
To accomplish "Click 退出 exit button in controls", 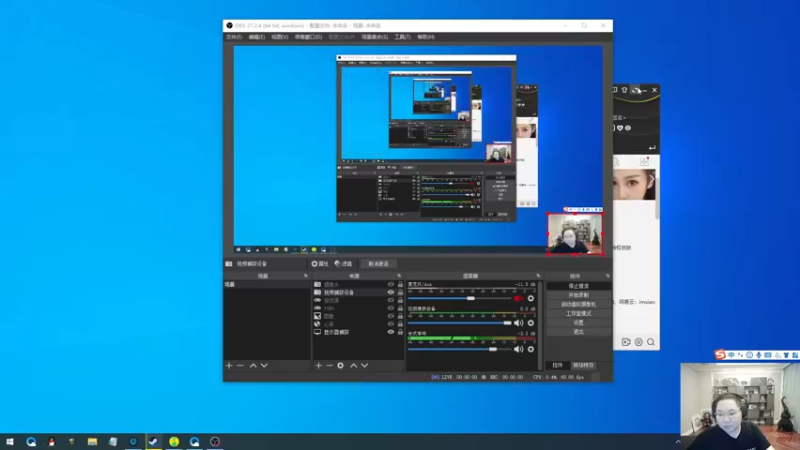I will pos(579,332).
